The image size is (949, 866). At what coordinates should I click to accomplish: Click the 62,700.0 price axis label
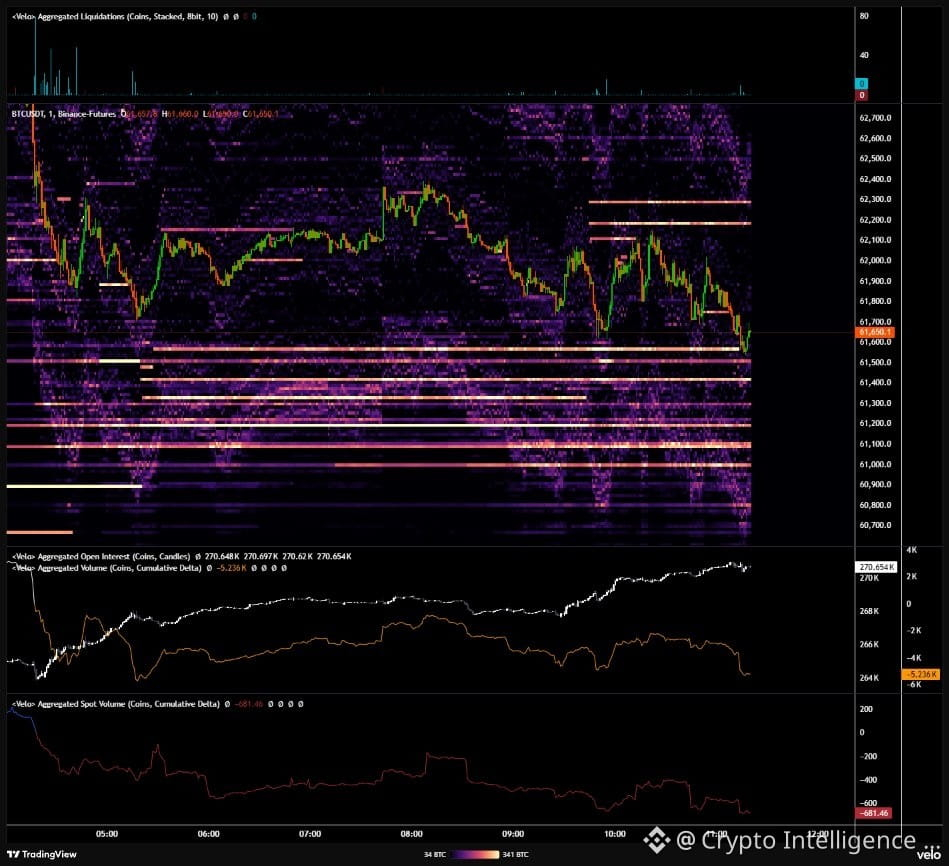pyautogui.click(x=875, y=118)
